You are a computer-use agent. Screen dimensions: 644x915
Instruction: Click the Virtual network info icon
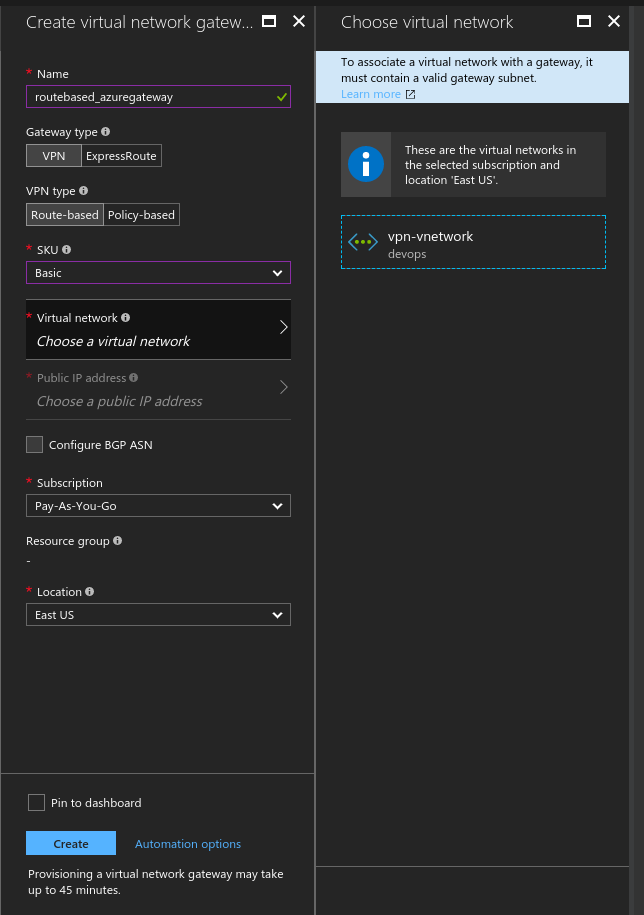coord(125,317)
